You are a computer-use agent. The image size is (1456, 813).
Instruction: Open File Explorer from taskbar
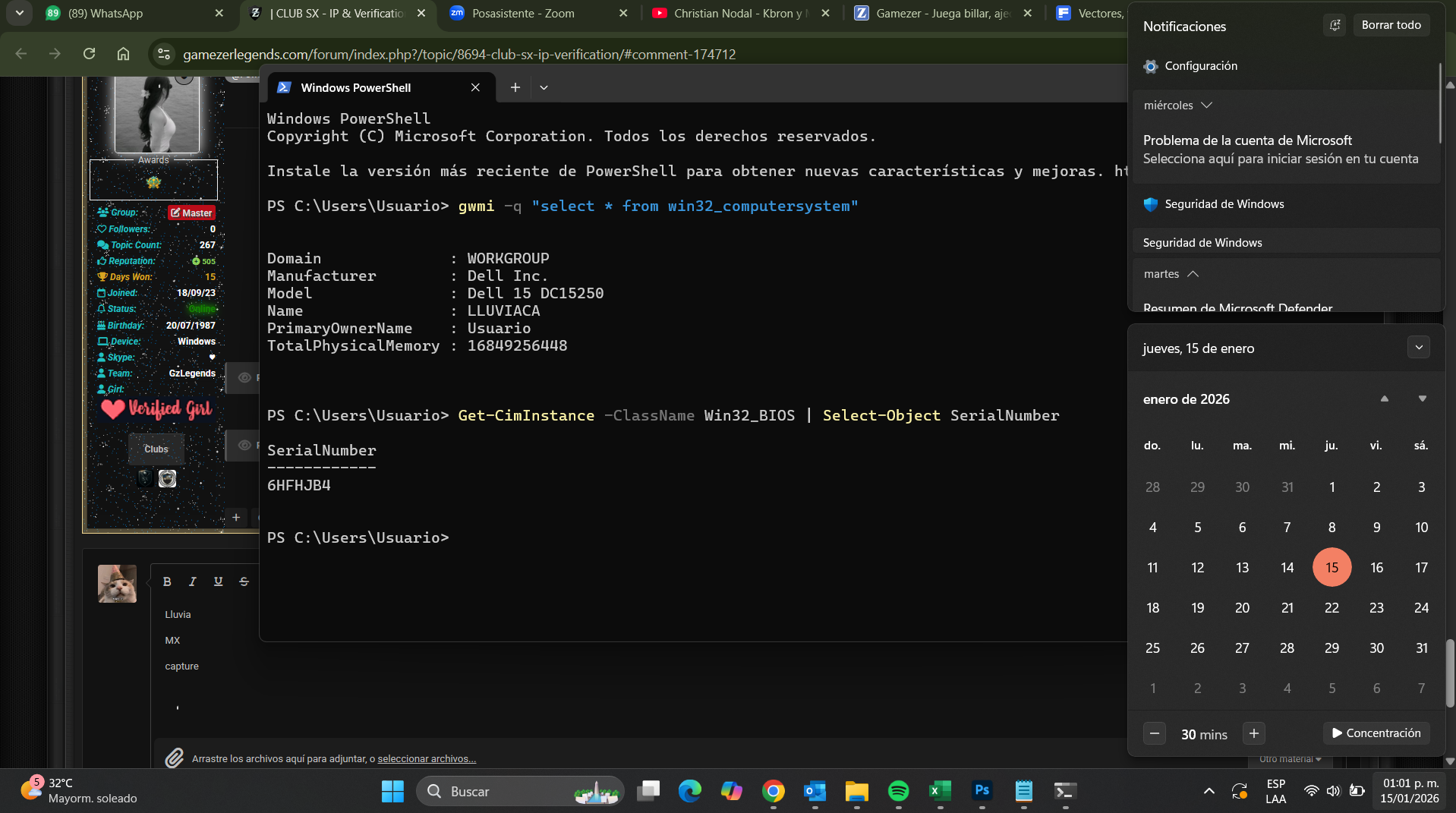[x=857, y=791]
